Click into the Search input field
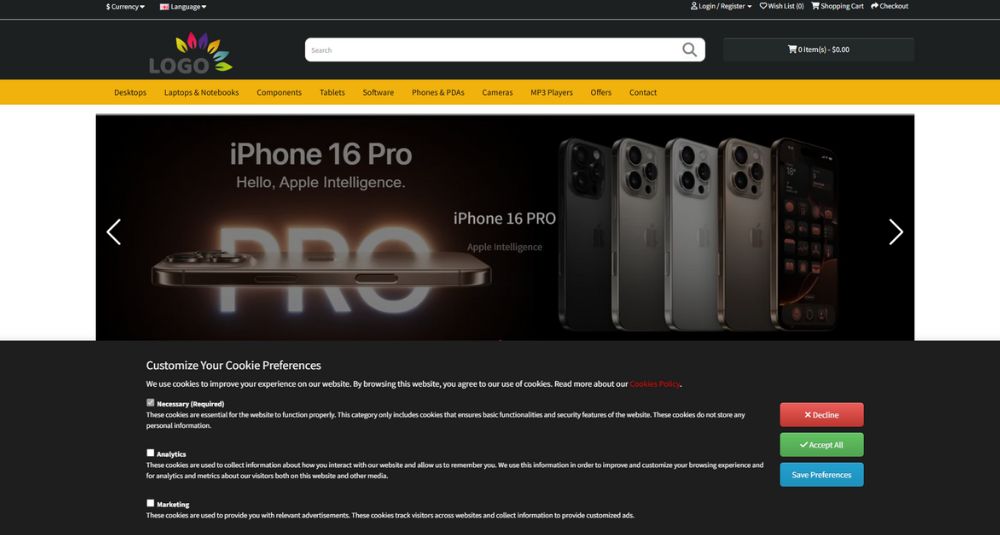1000x535 pixels. [x=492, y=50]
